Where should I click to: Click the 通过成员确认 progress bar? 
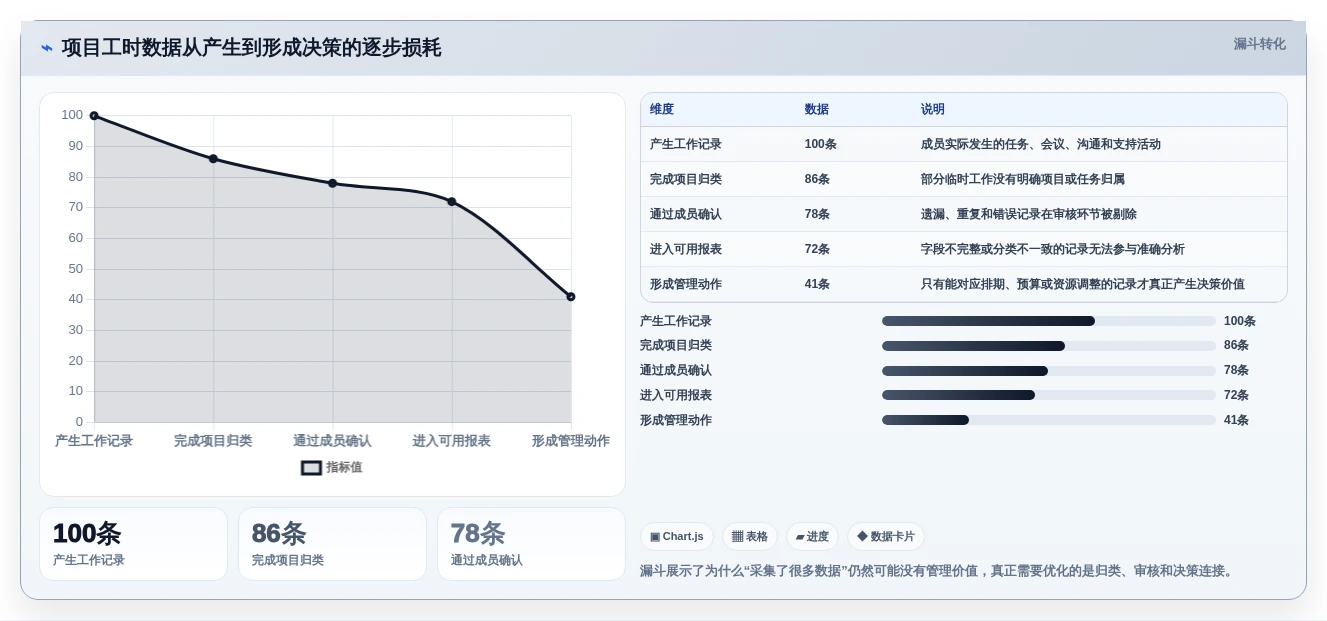pyautogui.click(x=1049, y=371)
